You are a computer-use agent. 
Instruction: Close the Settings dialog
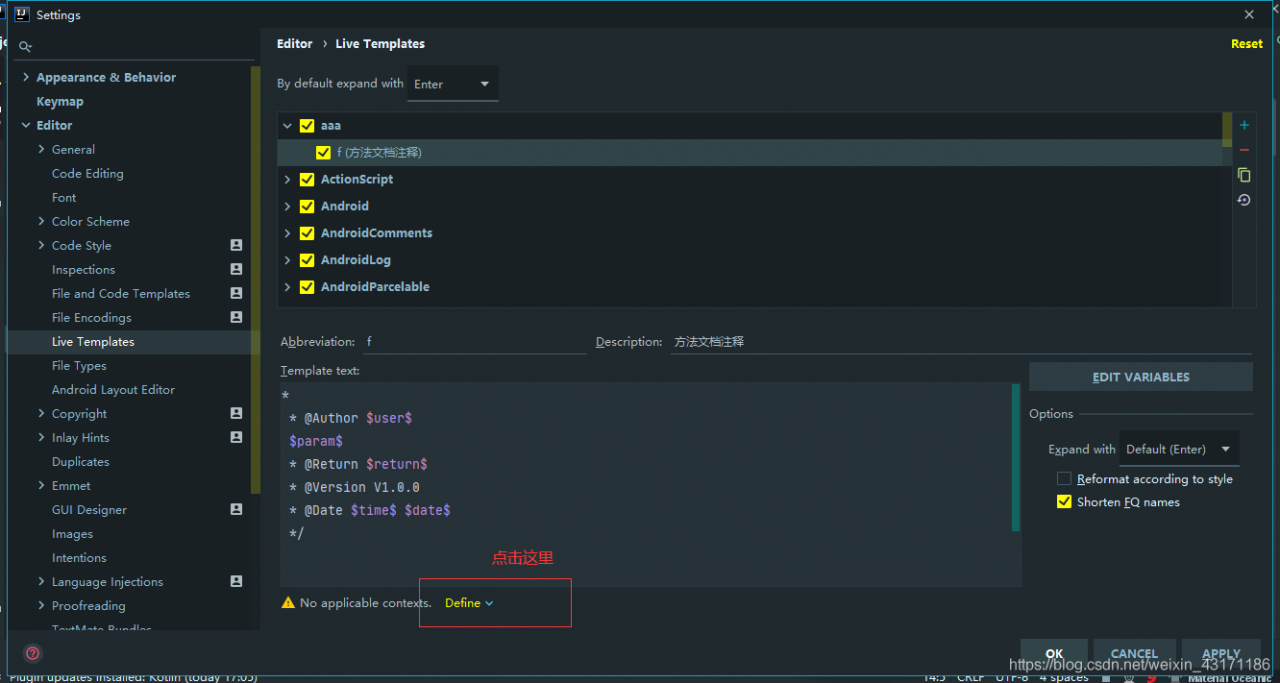tap(1249, 15)
